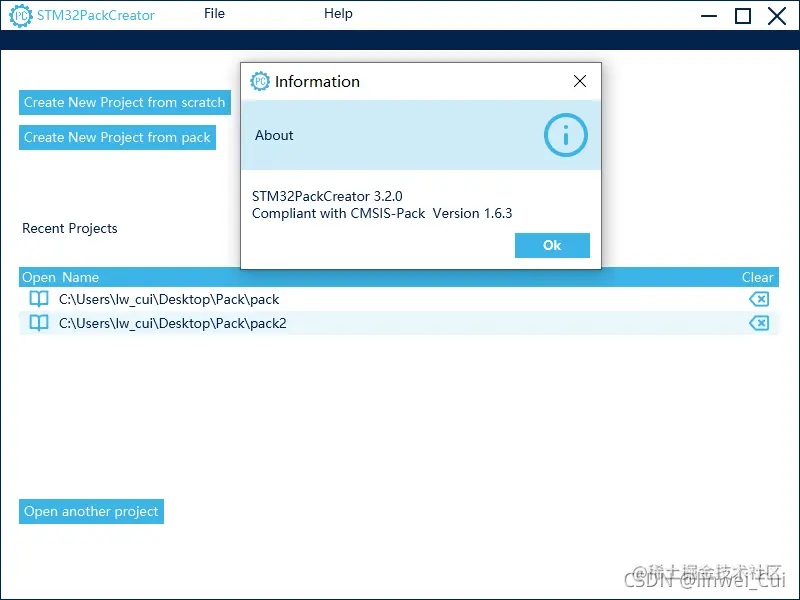Image resolution: width=800 pixels, height=600 pixels.
Task: Close the Information dialog with X
Action: click(x=580, y=81)
